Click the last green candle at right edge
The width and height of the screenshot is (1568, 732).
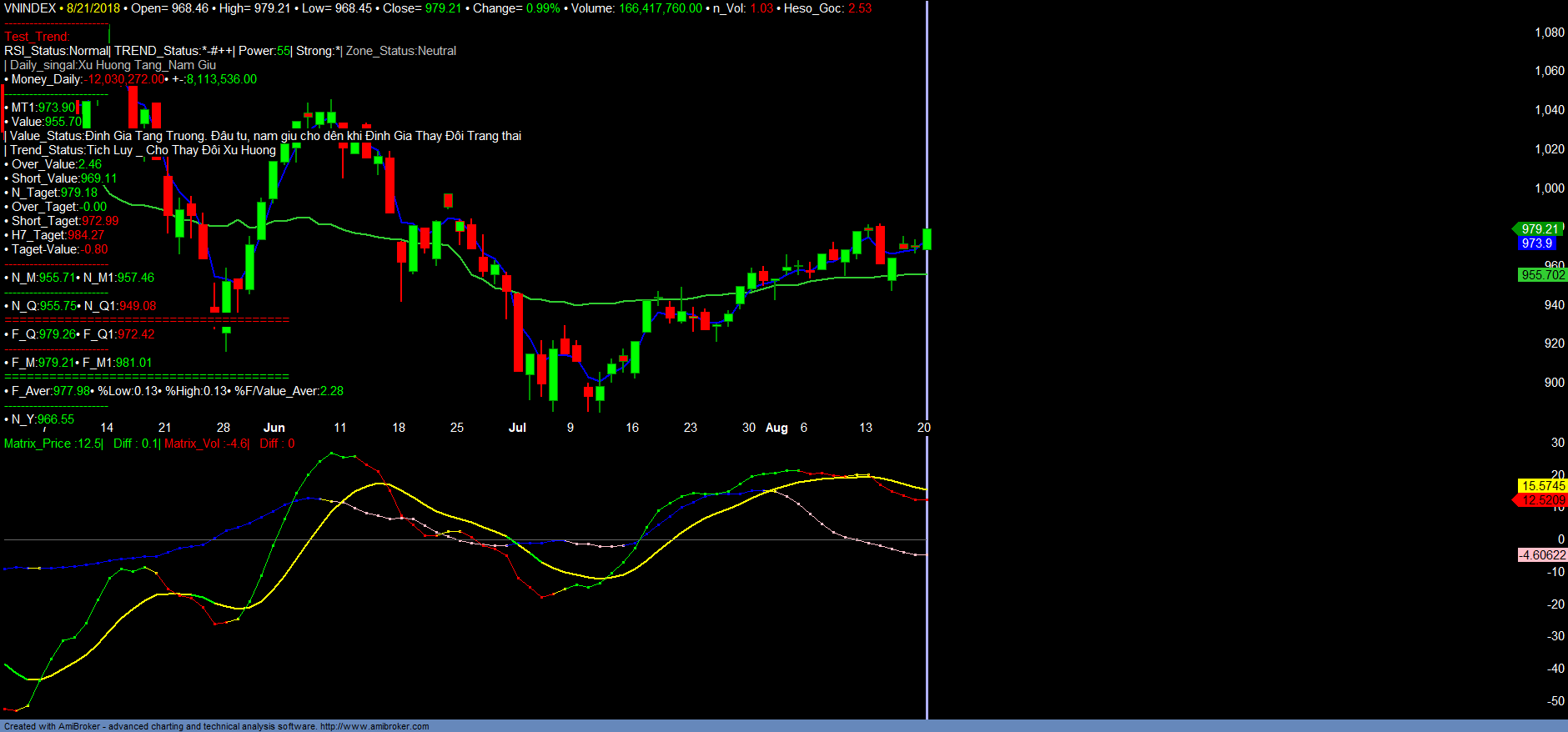(x=927, y=239)
